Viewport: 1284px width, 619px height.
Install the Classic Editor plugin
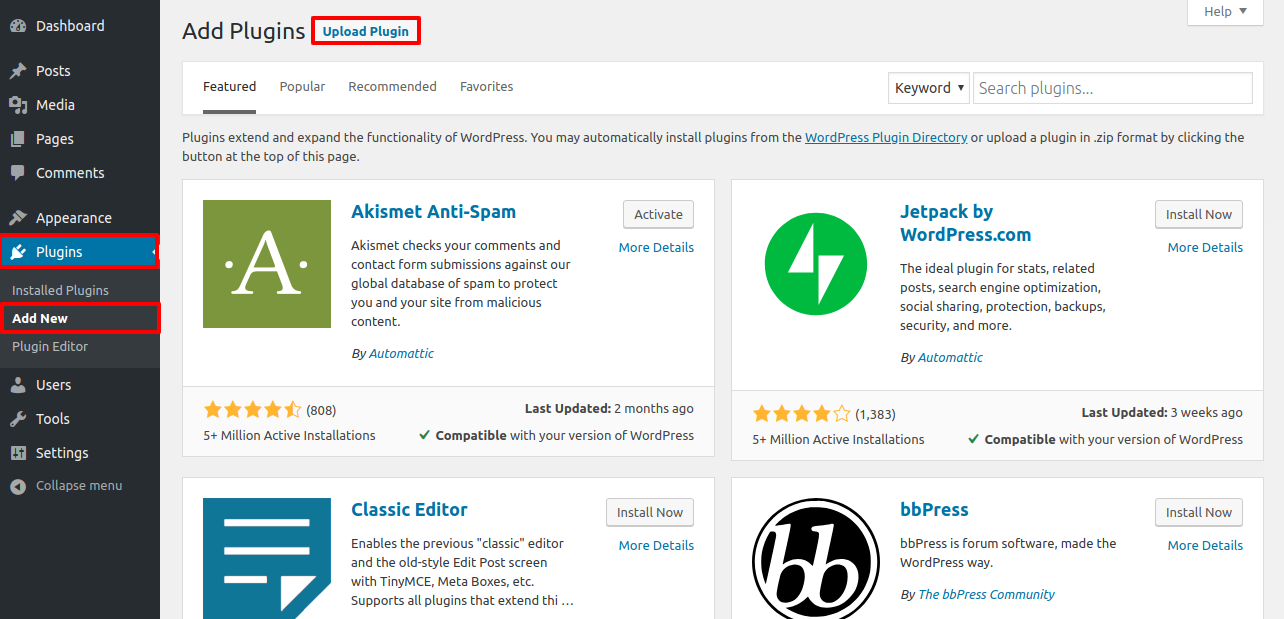(x=650, y=512)
